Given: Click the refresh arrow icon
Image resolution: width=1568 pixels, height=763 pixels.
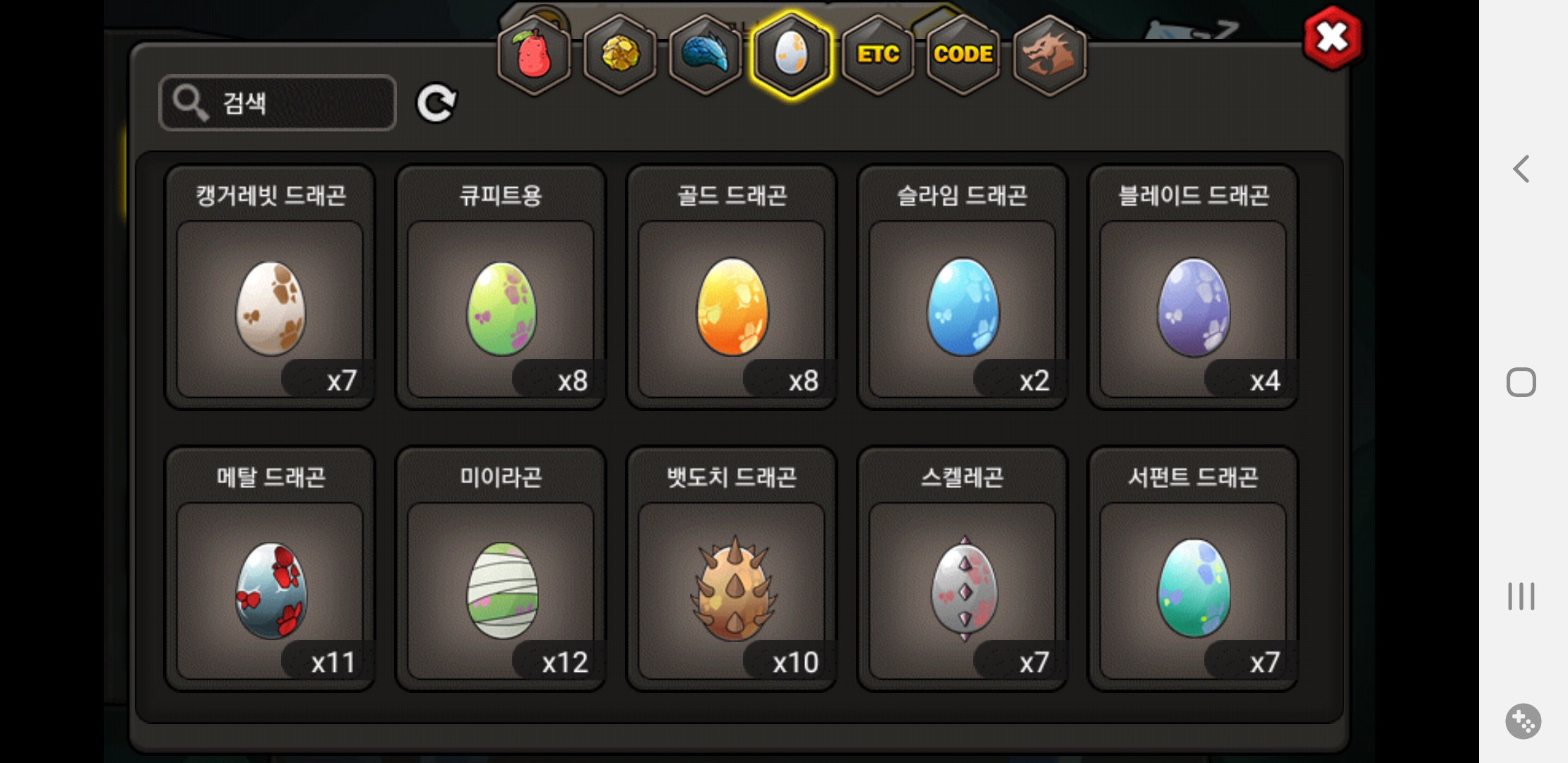Looking at the screenshot, I should point(436,104).
